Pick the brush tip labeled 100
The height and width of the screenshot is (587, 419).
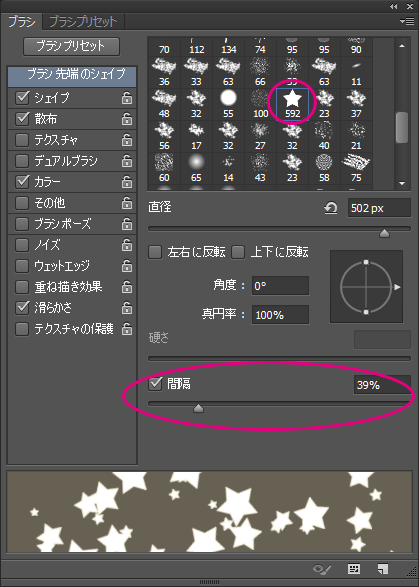pyautogui.click(x=260, y=104)
